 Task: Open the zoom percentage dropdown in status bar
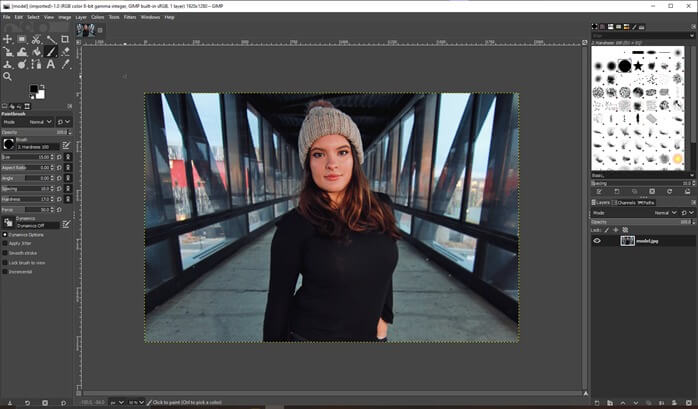point(136,402)
